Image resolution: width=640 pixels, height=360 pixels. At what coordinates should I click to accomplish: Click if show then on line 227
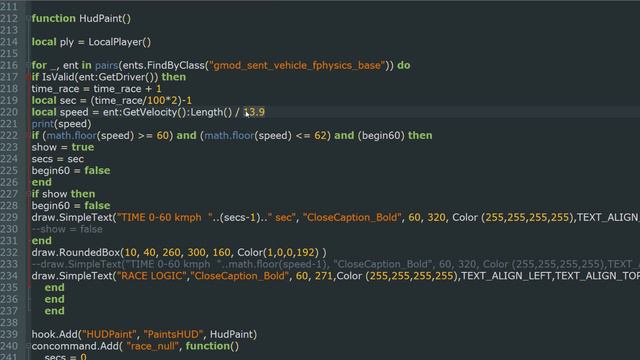tap(63, 194)
